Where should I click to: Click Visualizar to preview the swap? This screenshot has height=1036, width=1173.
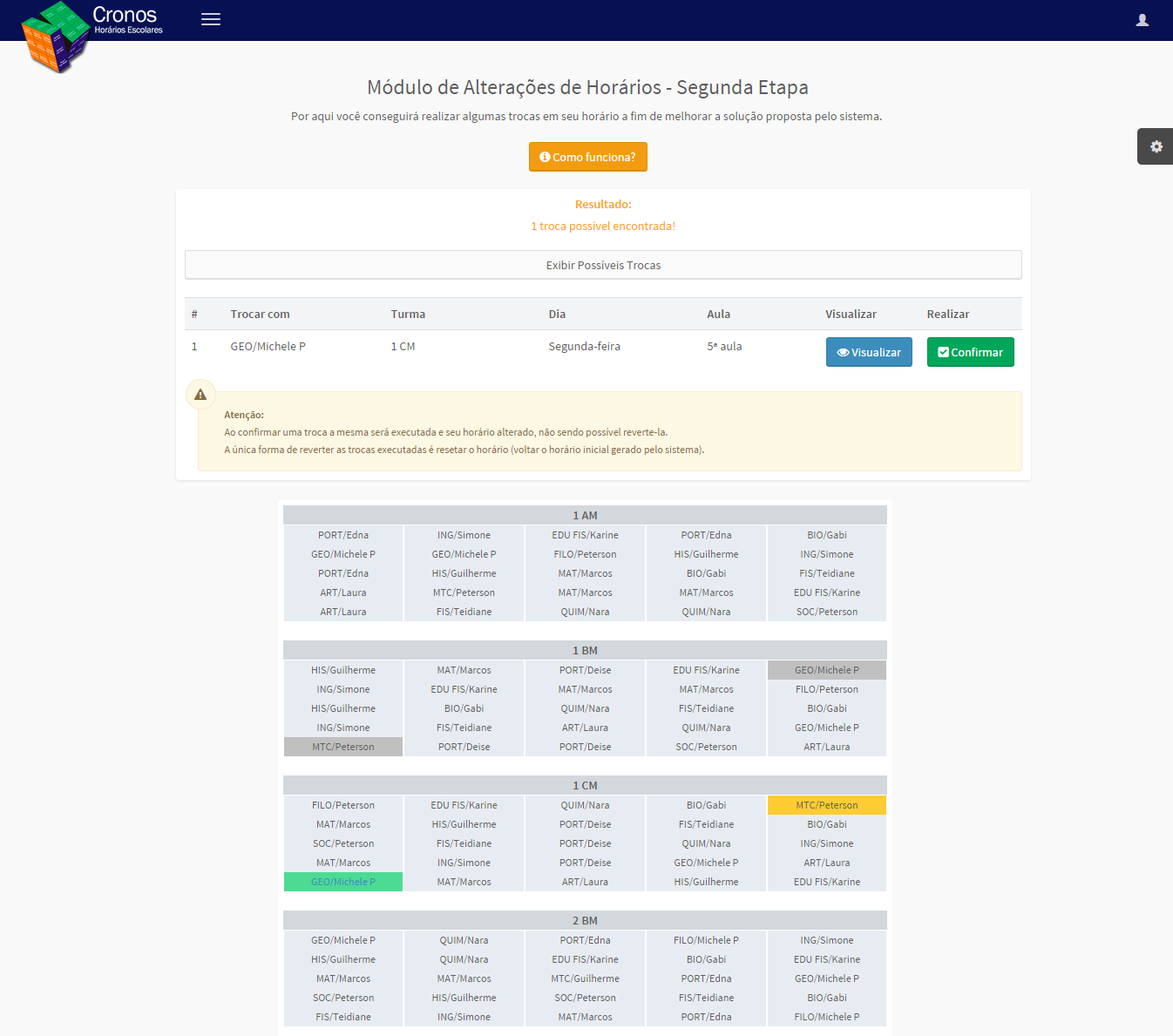pyautogui.click(x=868, y=352)
